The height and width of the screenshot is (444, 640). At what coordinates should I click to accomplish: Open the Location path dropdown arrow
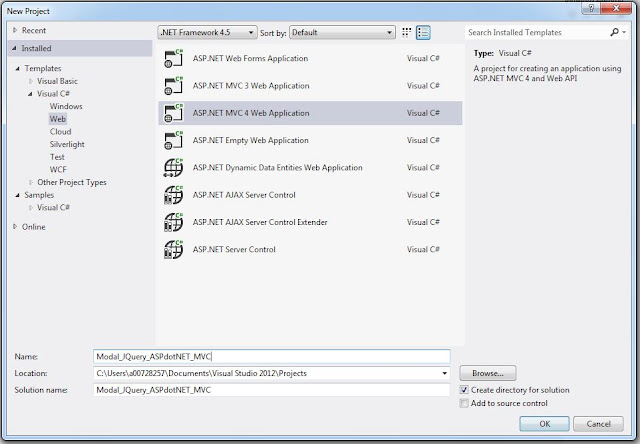[444, 373]
